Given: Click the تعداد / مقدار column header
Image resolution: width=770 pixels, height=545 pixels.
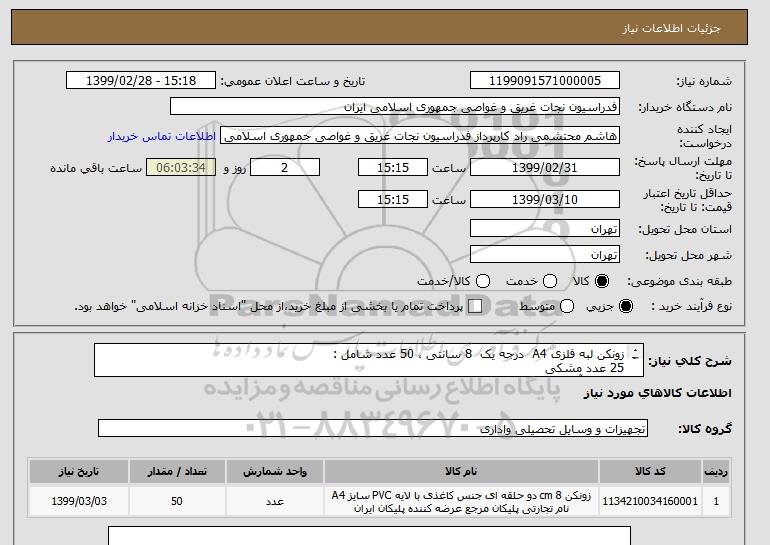Looking at the screenshot, I should (x=177, y=471).
